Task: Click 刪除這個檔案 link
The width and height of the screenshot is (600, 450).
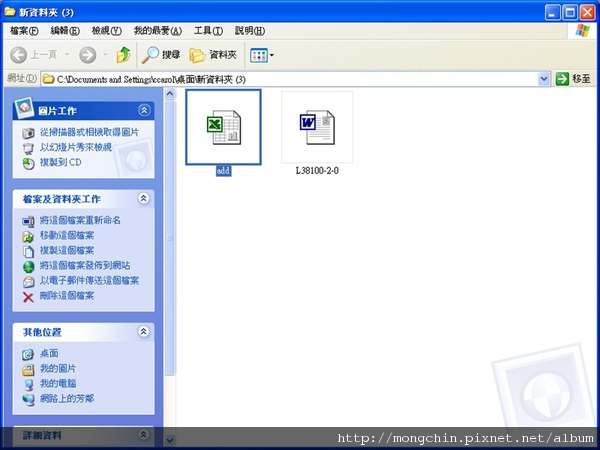Action: coord(67,296)
